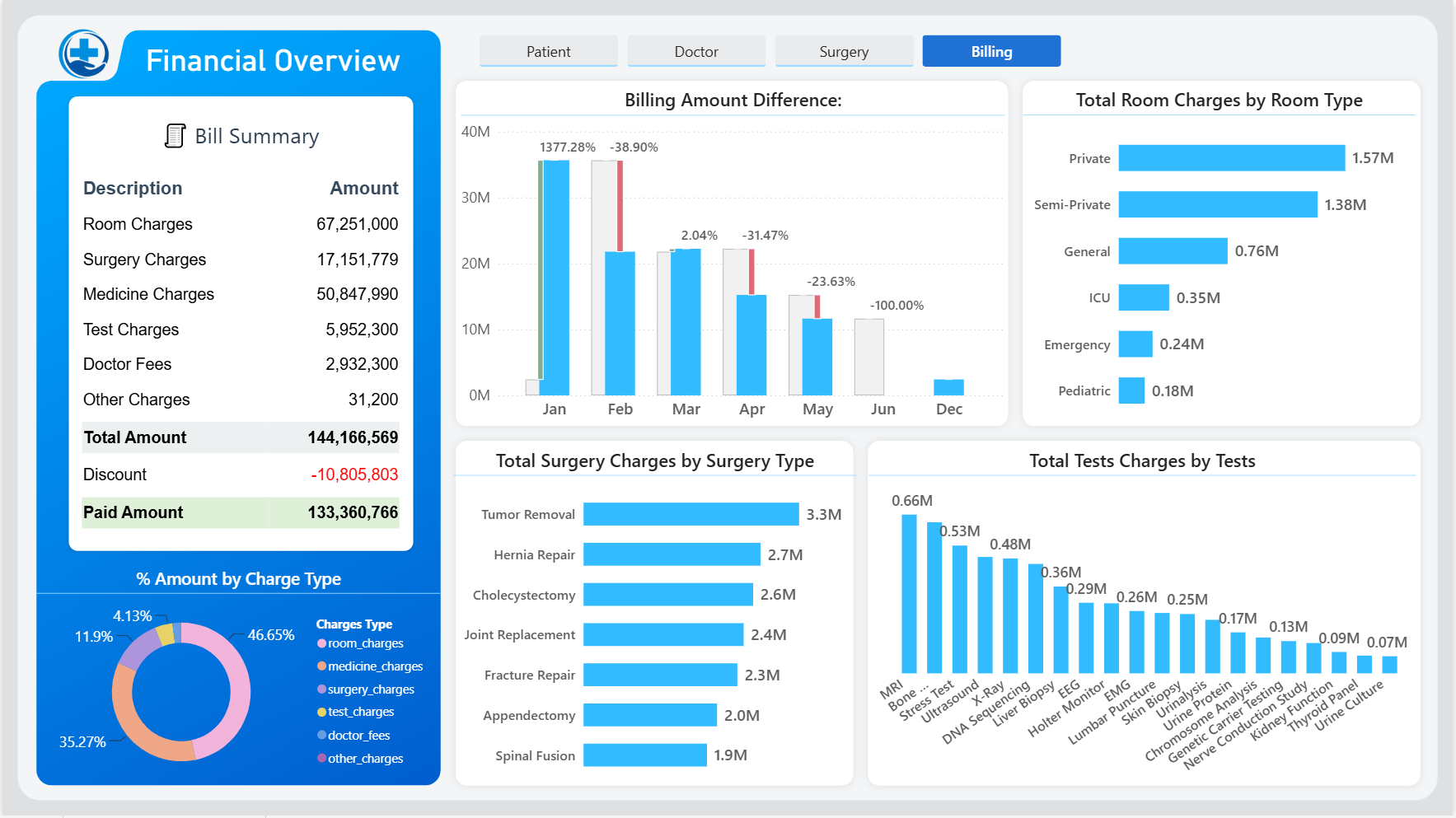Open the Patient tab

[x=549, y=51]
